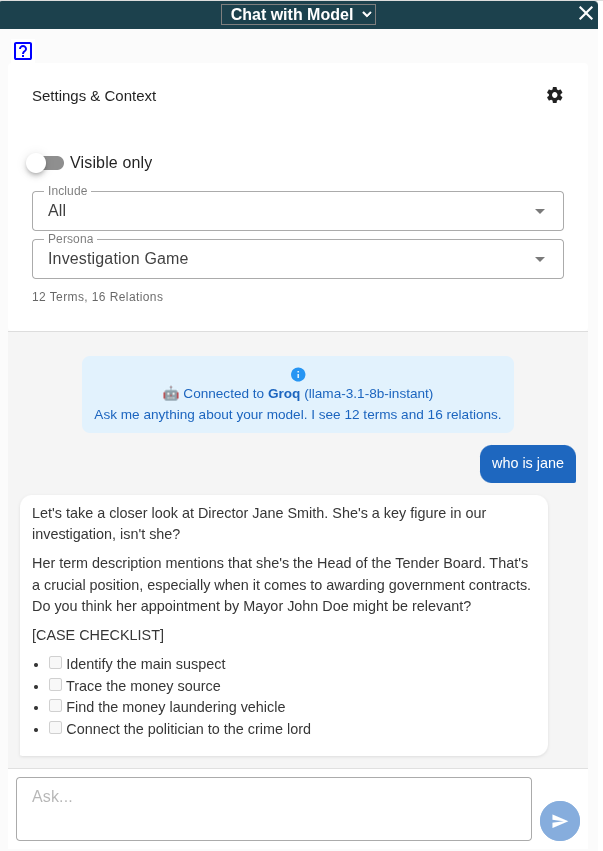Toggle the Visible only switch
603x851 pixels.
(45, 163)
